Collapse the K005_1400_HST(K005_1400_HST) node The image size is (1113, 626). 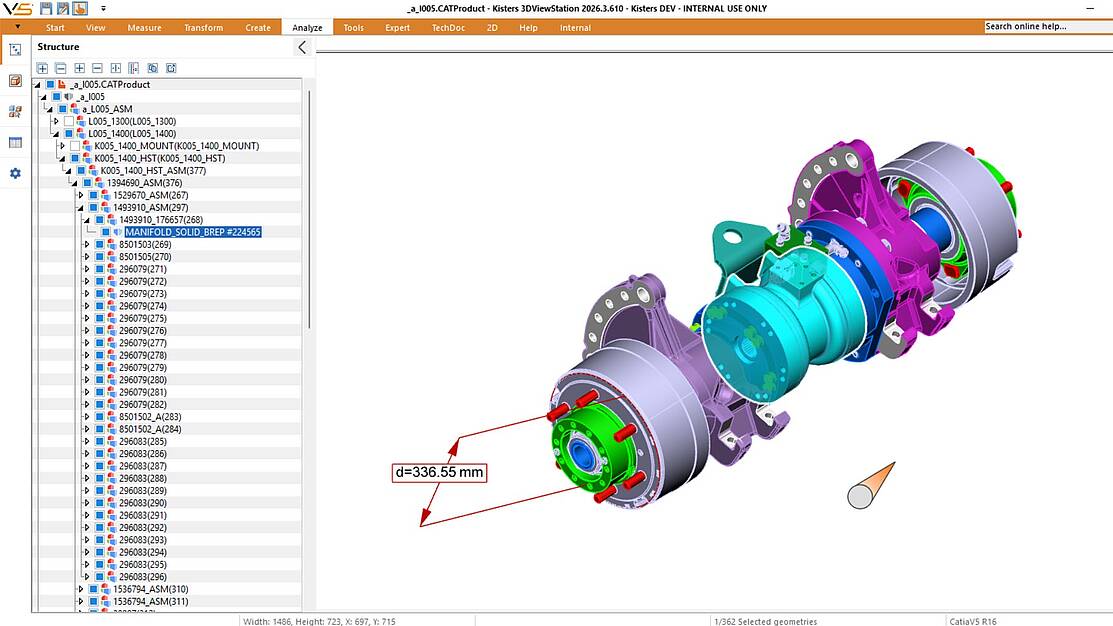(x=62, y=158)
